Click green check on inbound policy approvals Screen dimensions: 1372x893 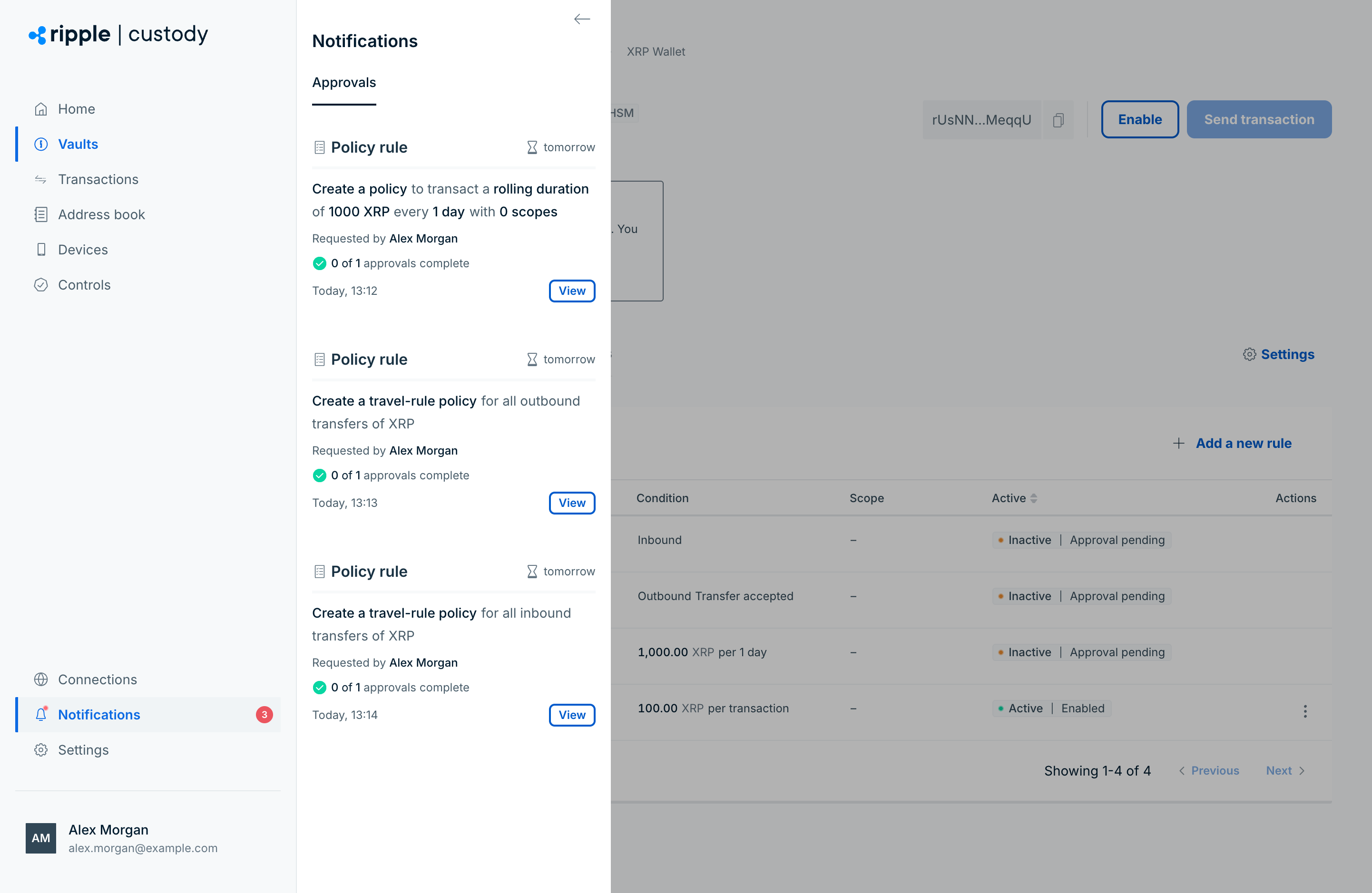click(x=319, y=687)
